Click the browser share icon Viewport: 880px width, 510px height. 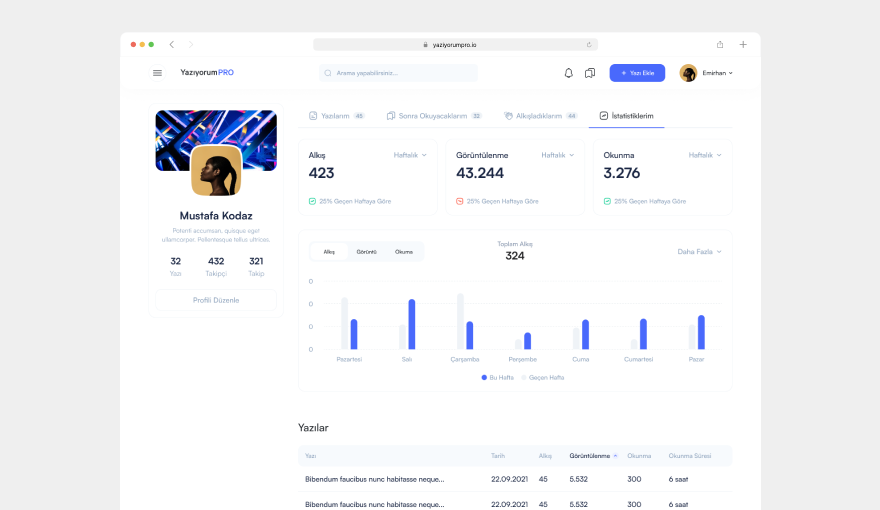pos(720,44)
